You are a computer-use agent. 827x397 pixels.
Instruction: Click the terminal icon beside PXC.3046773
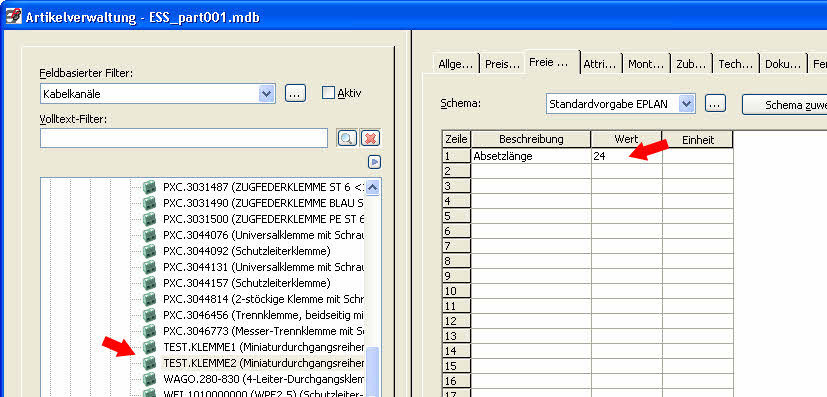[150, 331]
